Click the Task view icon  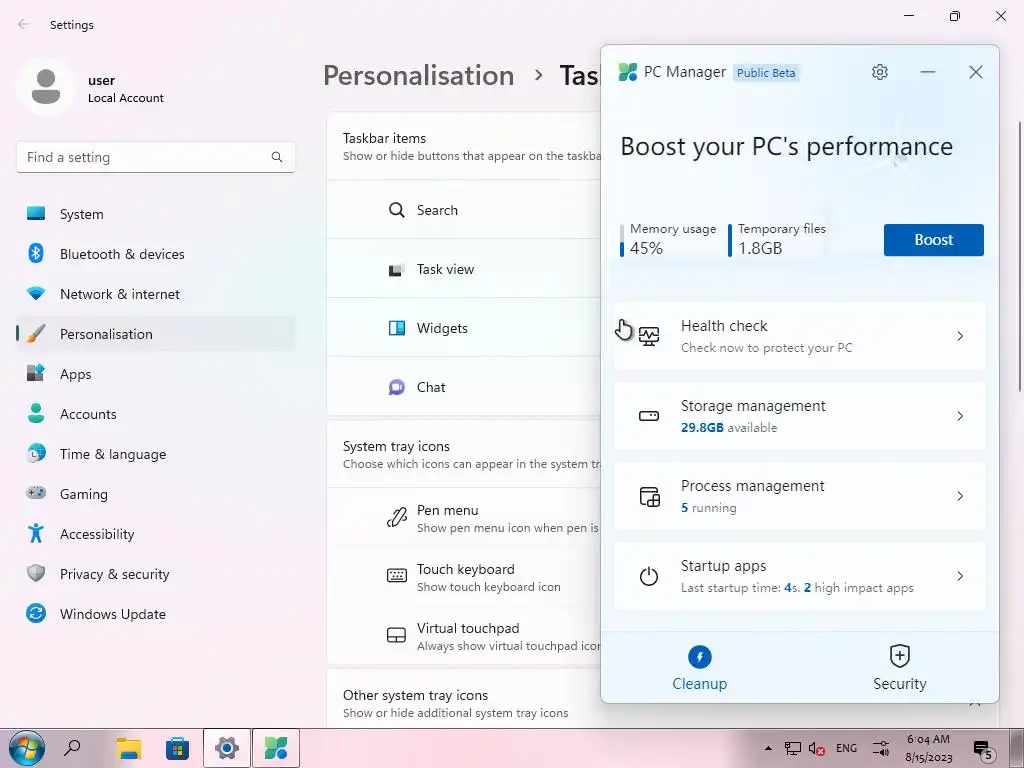pos(396,270)
